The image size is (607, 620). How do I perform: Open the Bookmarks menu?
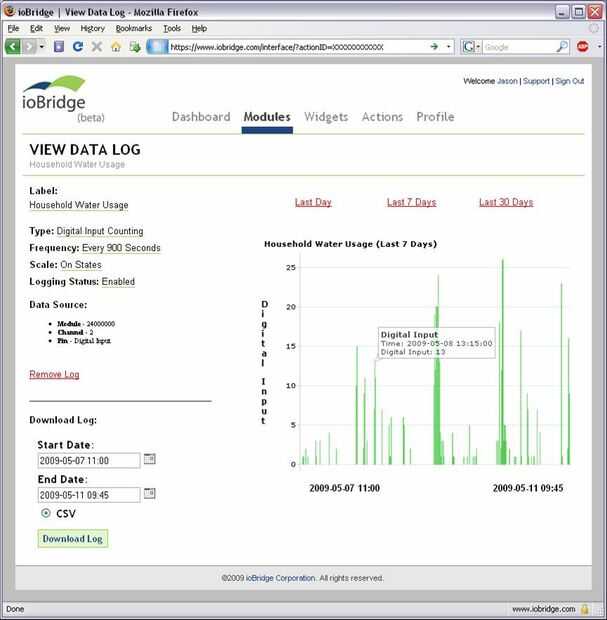(134, 28)
